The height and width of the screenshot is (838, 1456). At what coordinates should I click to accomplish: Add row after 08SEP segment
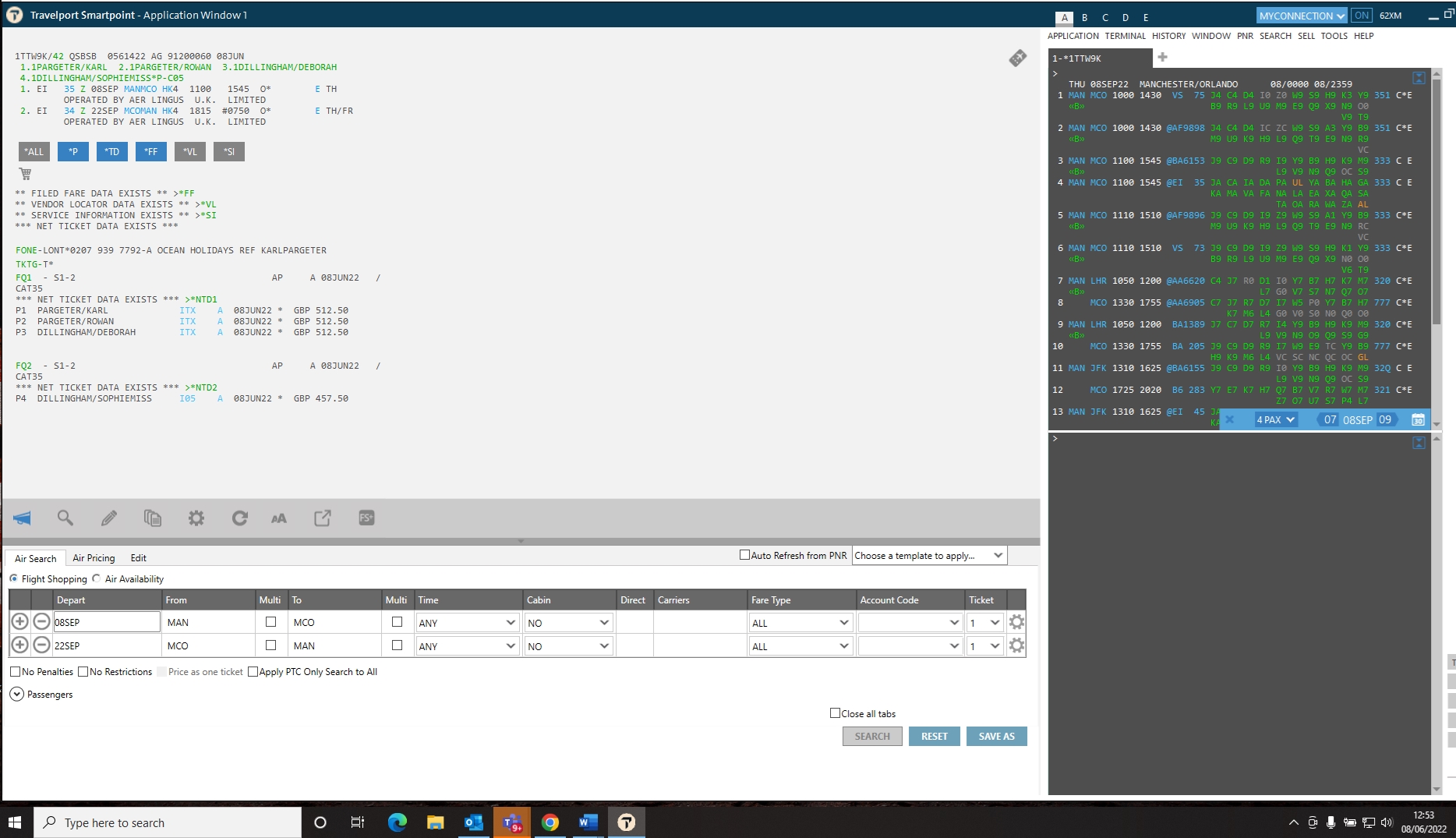[x=20, y=622]
